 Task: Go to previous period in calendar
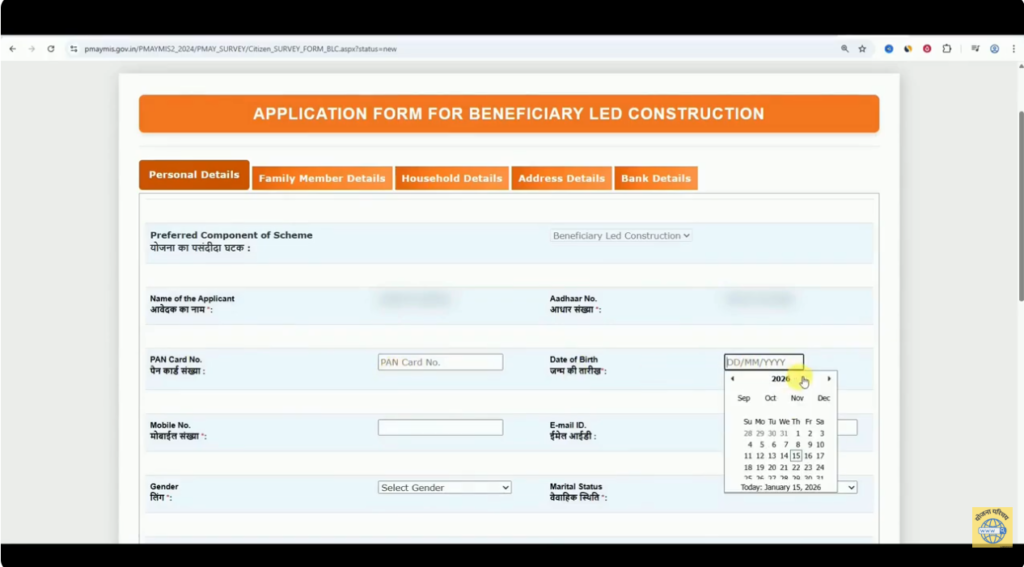733,379
